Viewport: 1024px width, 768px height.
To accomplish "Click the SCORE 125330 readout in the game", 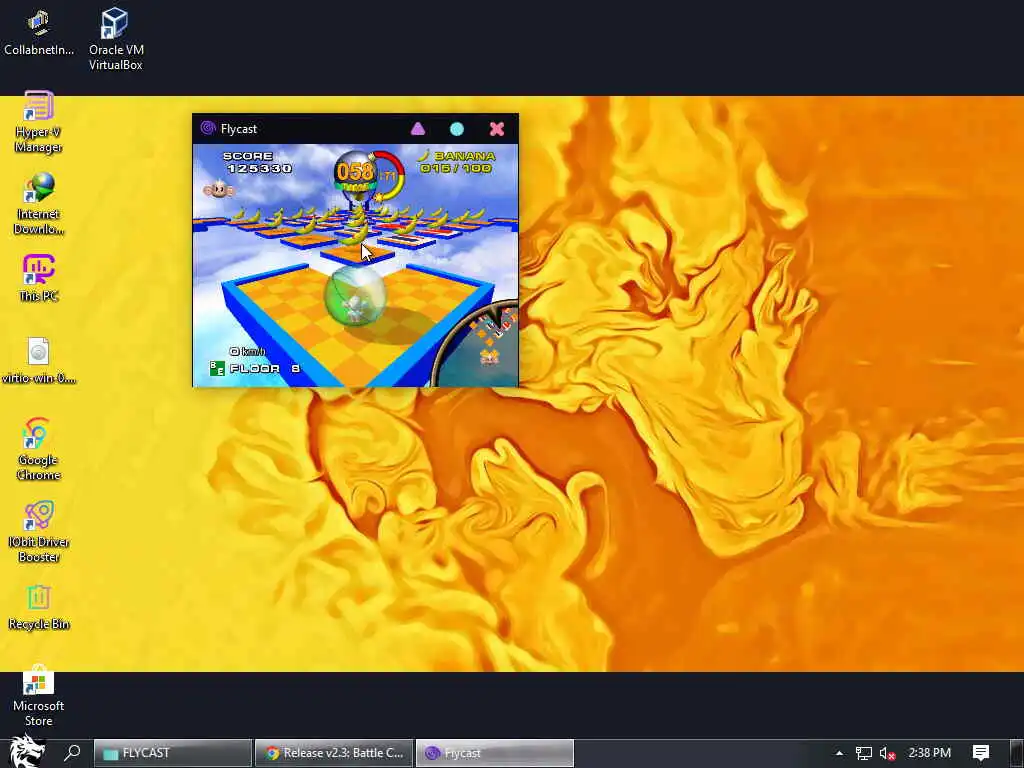I will coord(257,162).
